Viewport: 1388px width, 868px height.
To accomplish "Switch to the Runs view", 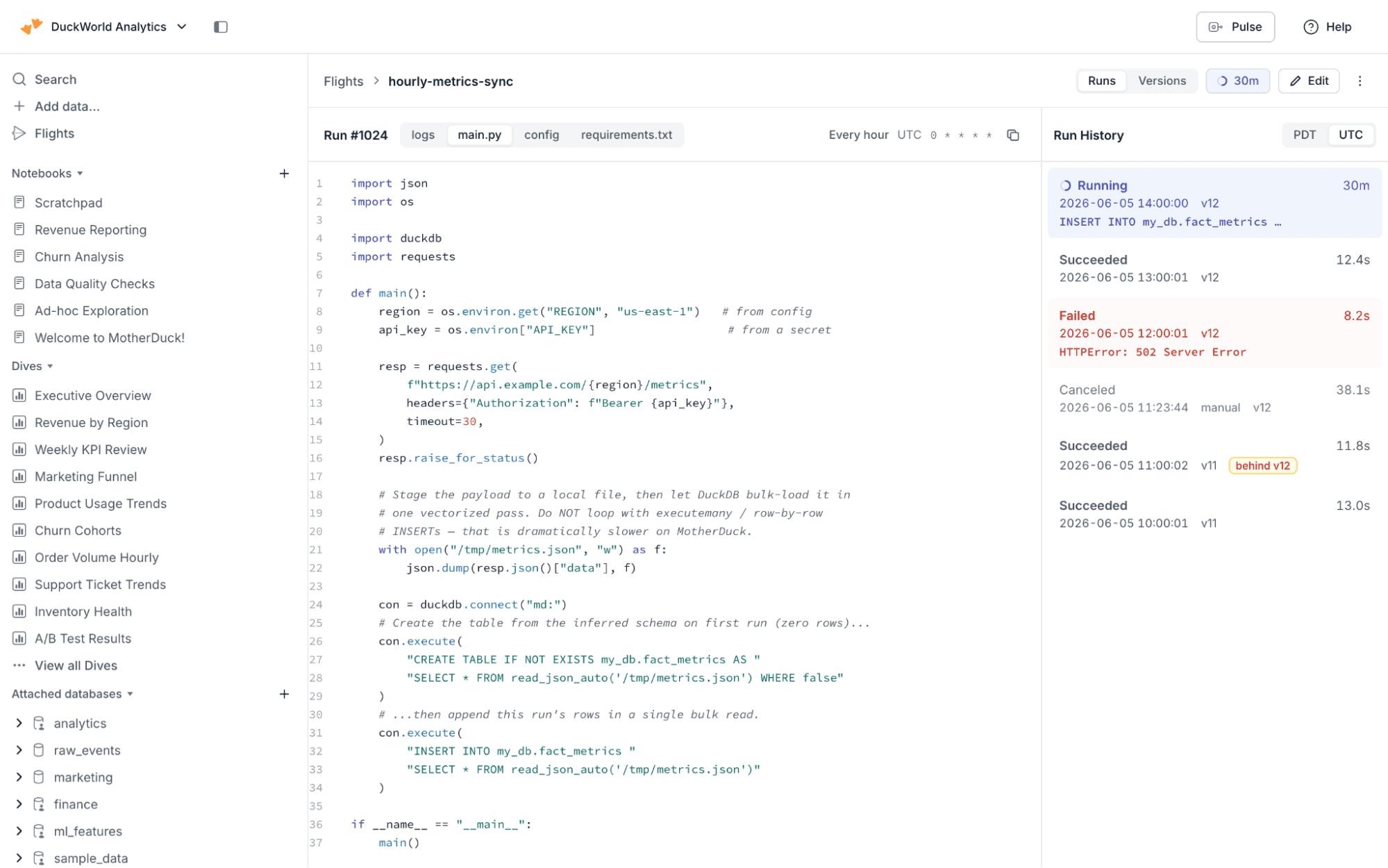I will coord(1101,81).
